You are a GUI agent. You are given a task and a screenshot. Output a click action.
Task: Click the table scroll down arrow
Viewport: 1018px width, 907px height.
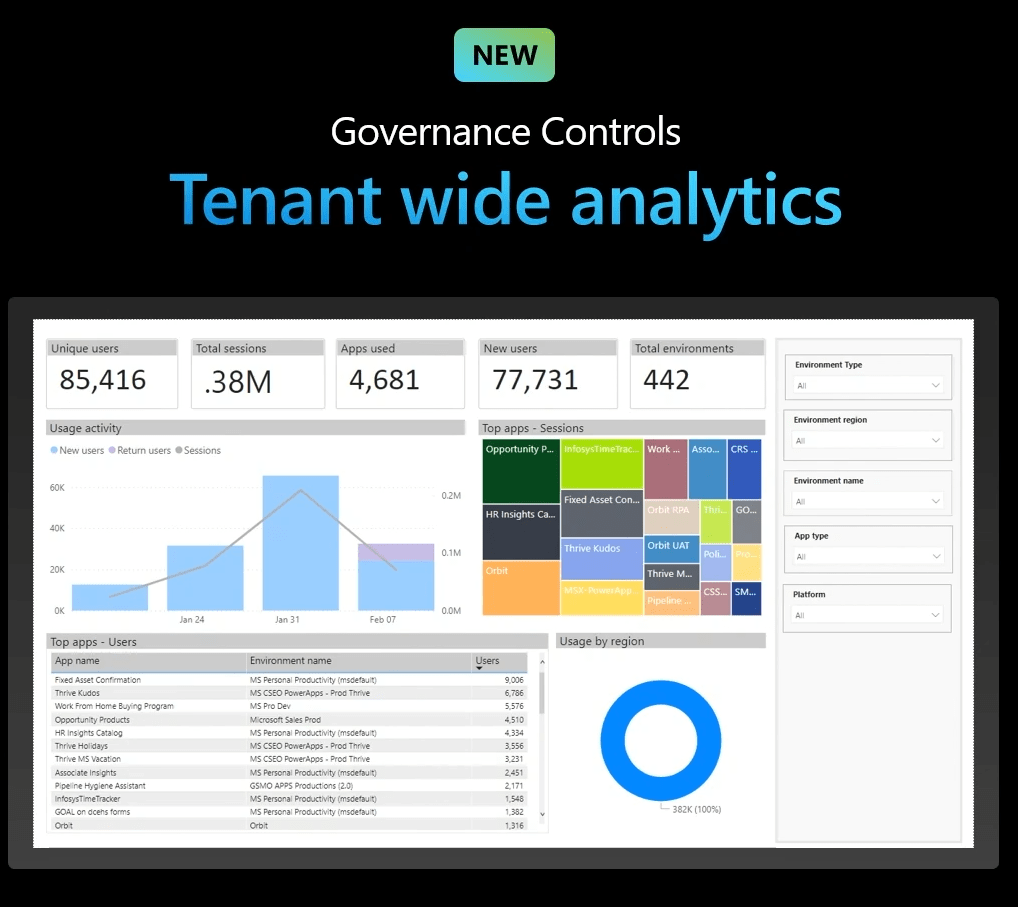[x=543, y=815]
